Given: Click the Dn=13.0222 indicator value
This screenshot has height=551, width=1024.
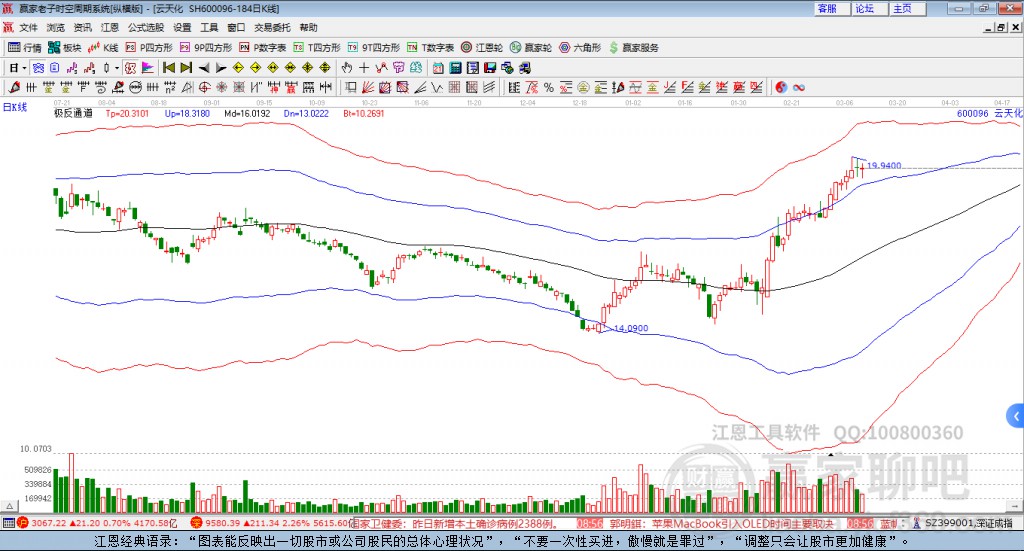Looking at the screenshot, I should [x=306, y=113].
